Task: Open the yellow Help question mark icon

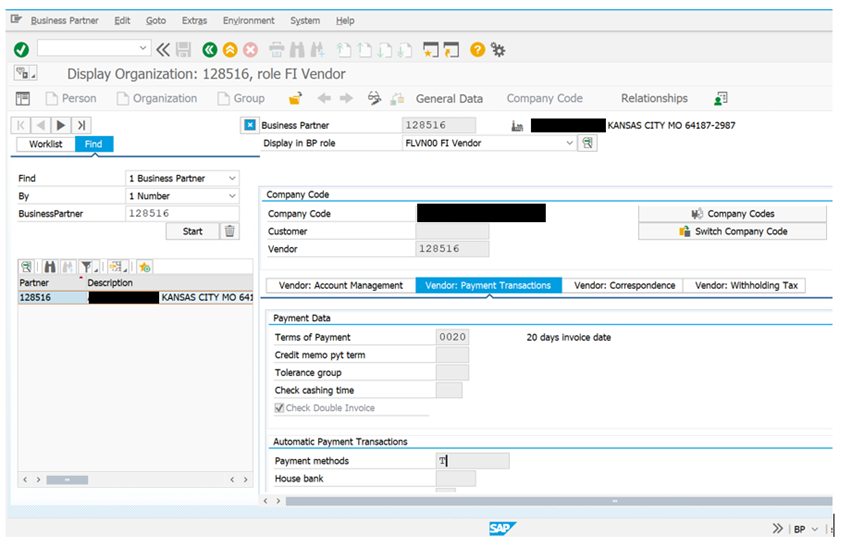Action: pos(477,49)
